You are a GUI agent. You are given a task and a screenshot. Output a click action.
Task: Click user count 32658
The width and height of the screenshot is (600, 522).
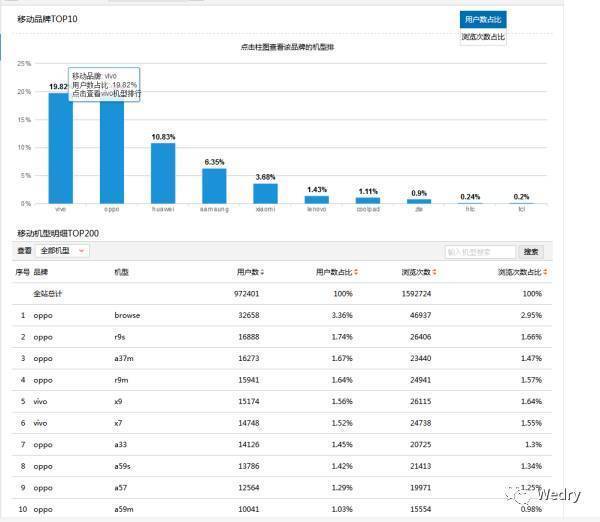coord(249,315)
